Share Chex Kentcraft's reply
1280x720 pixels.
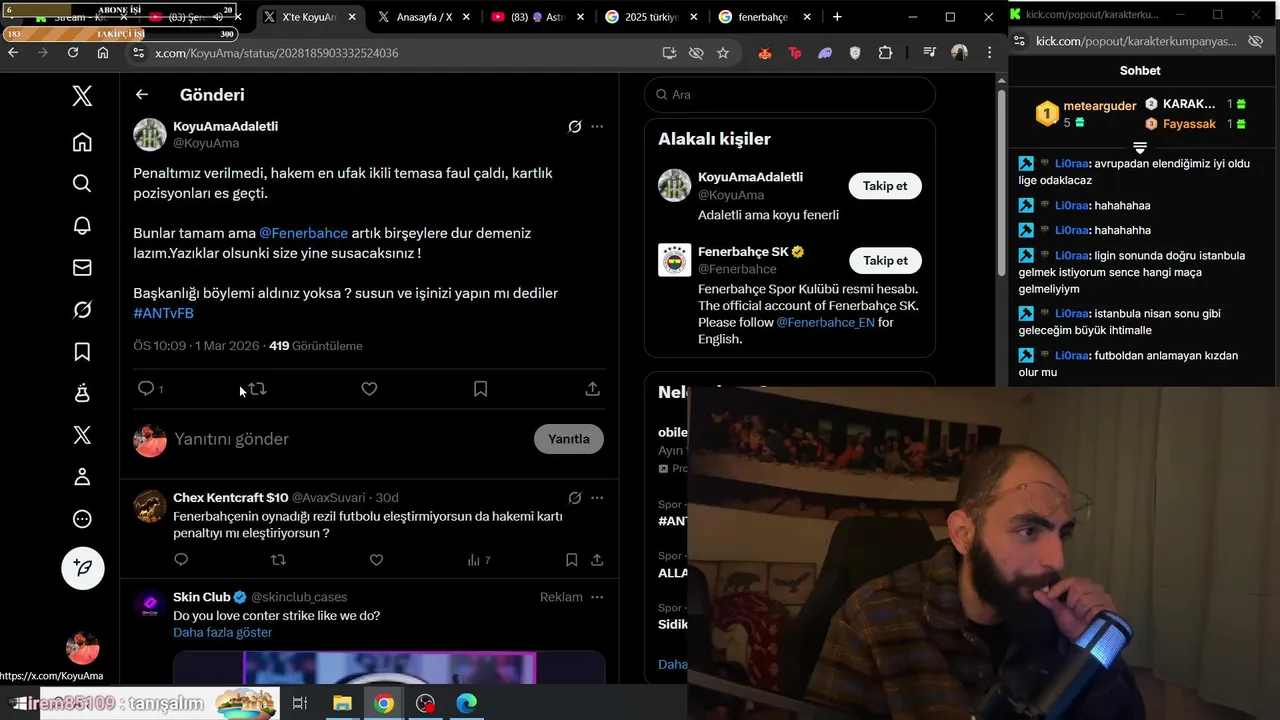(597, 560)
